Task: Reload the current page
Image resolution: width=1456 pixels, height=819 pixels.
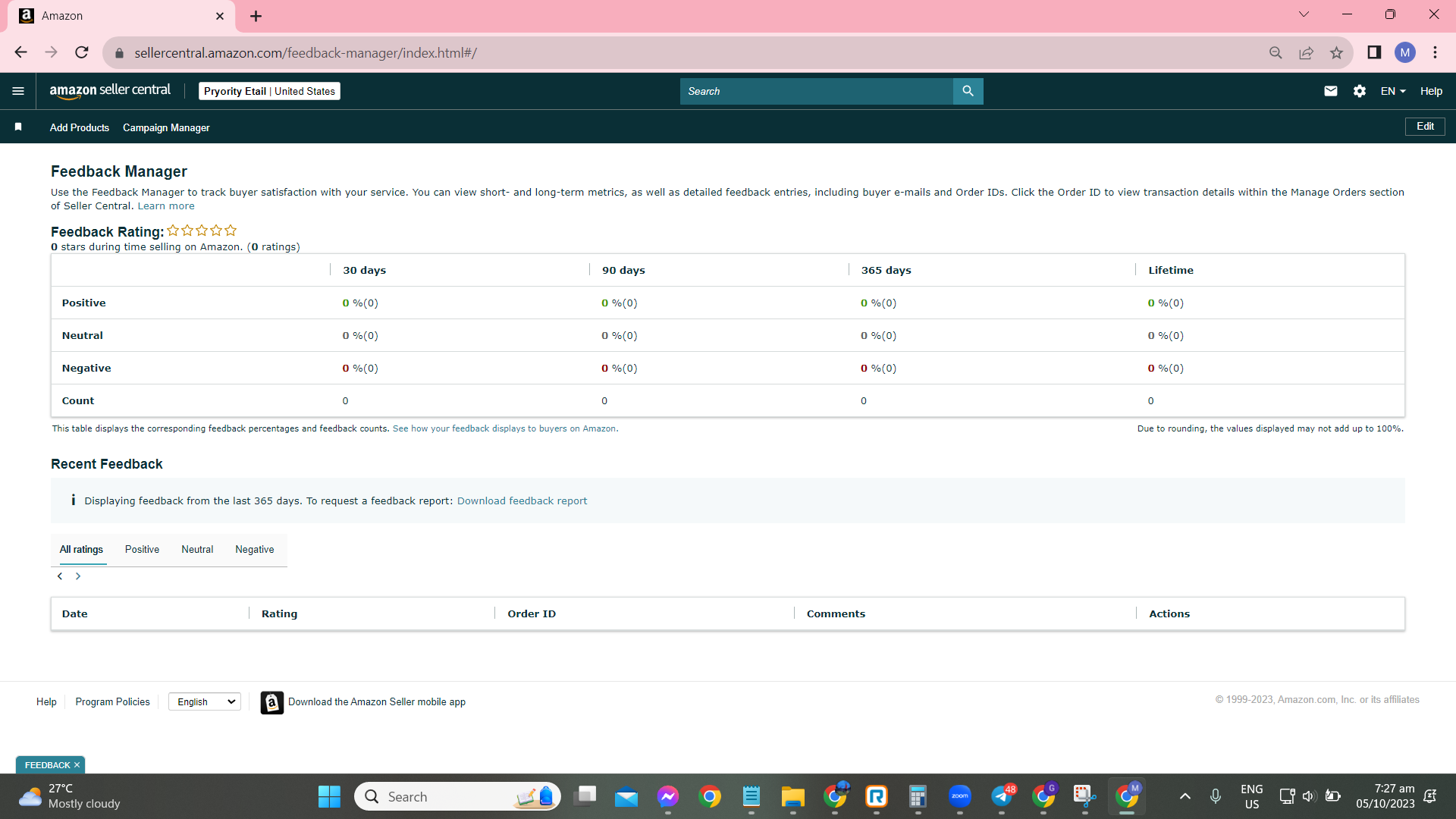Action: click(x=82, y=52)
